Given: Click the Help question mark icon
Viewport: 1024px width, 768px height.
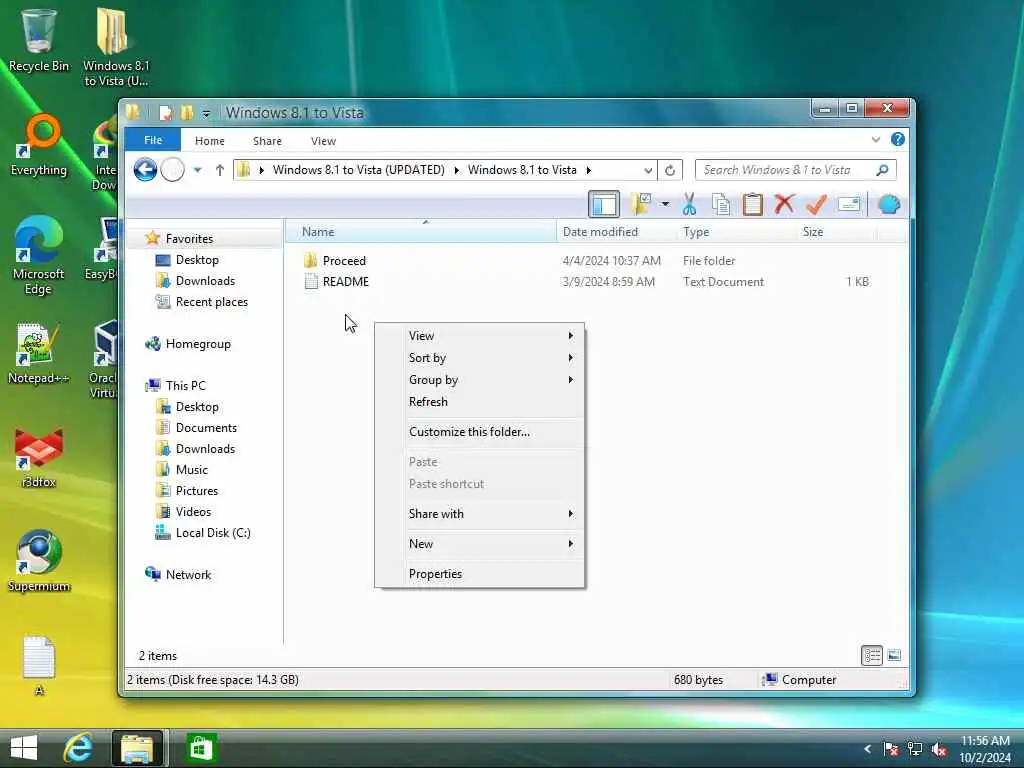Looking at the screenshot, I should (x=898, y=139).
